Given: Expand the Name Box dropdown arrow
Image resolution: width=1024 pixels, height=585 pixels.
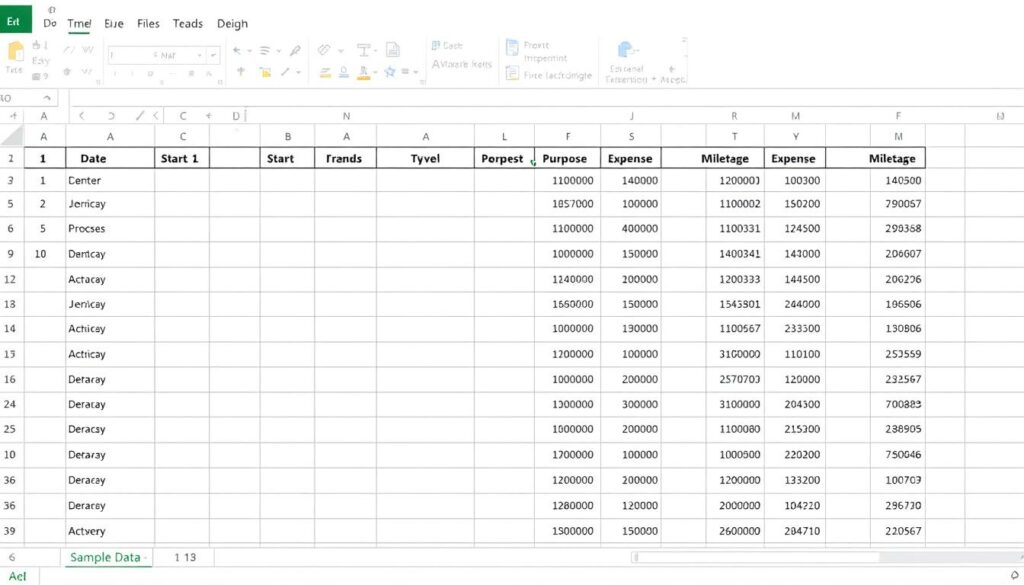Looking at the screenshot, I should point(47,98).
